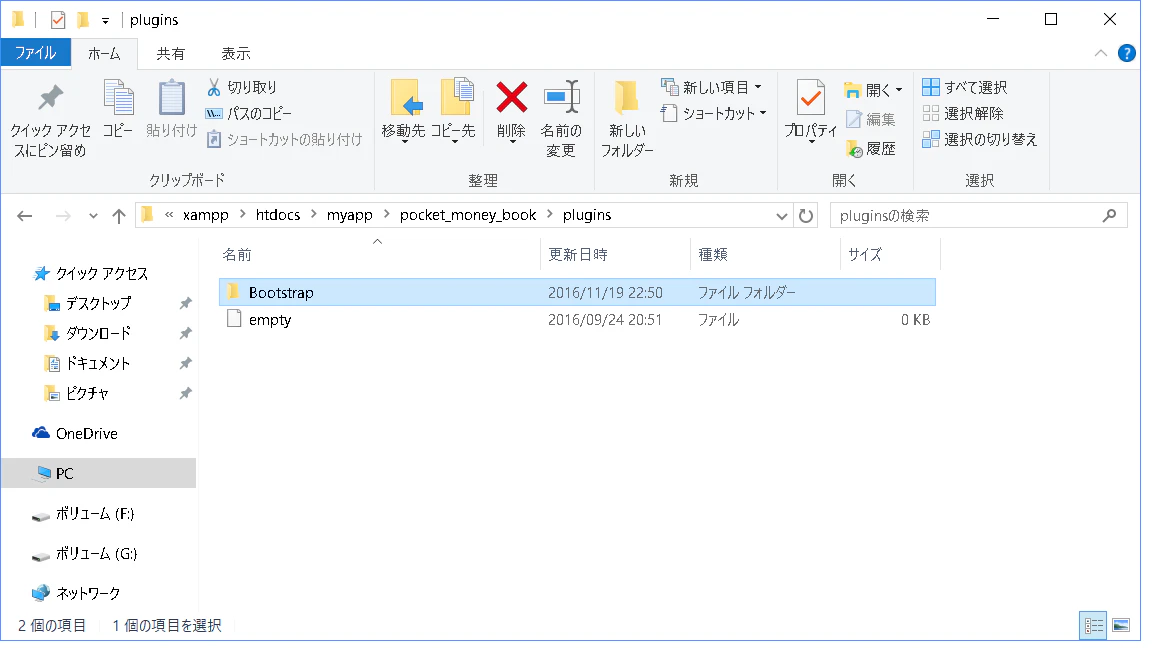Open address bar history dropdown arrow
This screenshot has width=1152, height=648.
click(782, 216)
